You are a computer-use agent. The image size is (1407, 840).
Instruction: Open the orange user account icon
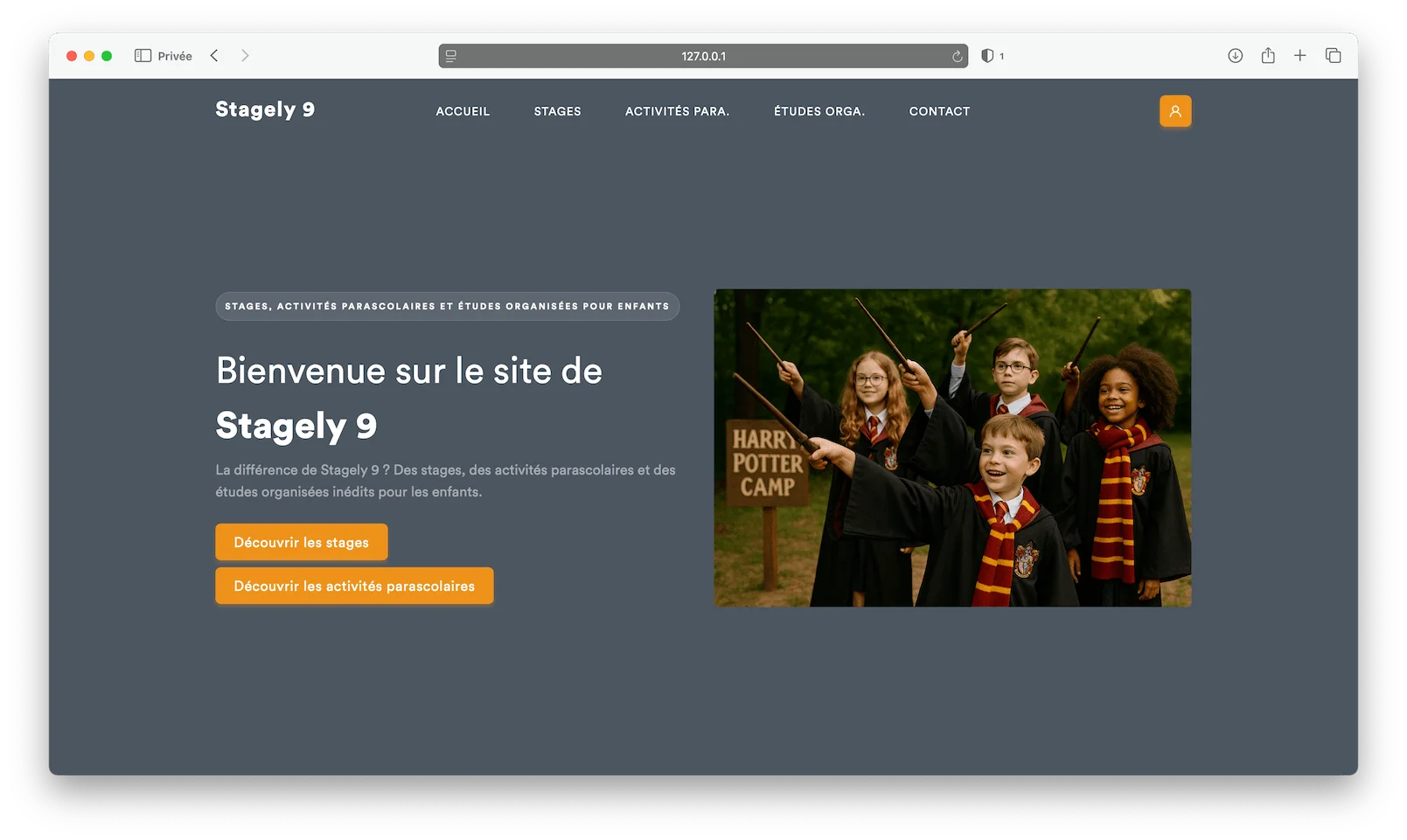tap(1175, 111)
